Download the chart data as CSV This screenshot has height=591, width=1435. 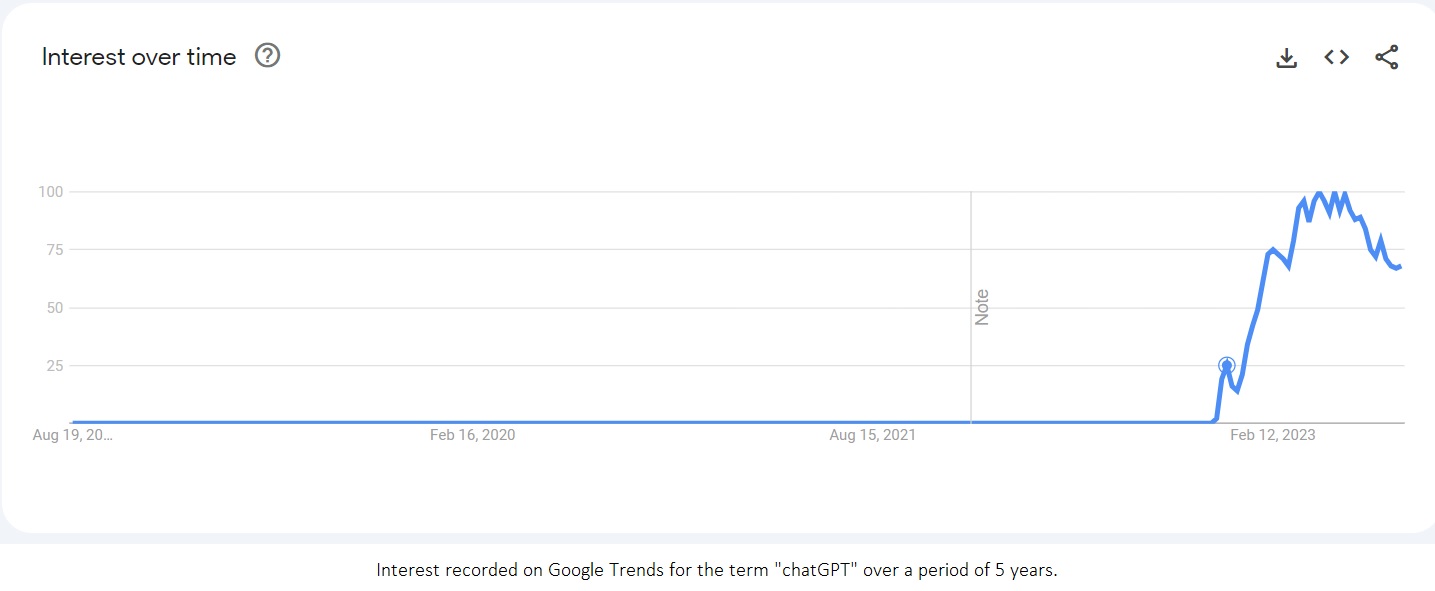point(1287,58)
